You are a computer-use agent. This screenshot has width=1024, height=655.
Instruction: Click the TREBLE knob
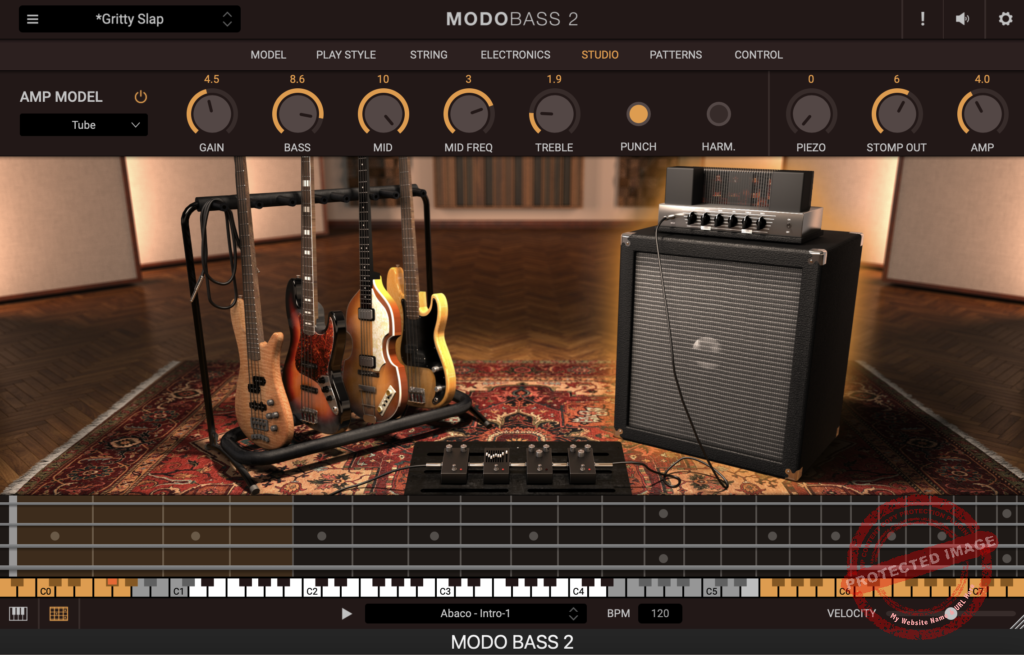pyautogui.click(x=554, y=114)
